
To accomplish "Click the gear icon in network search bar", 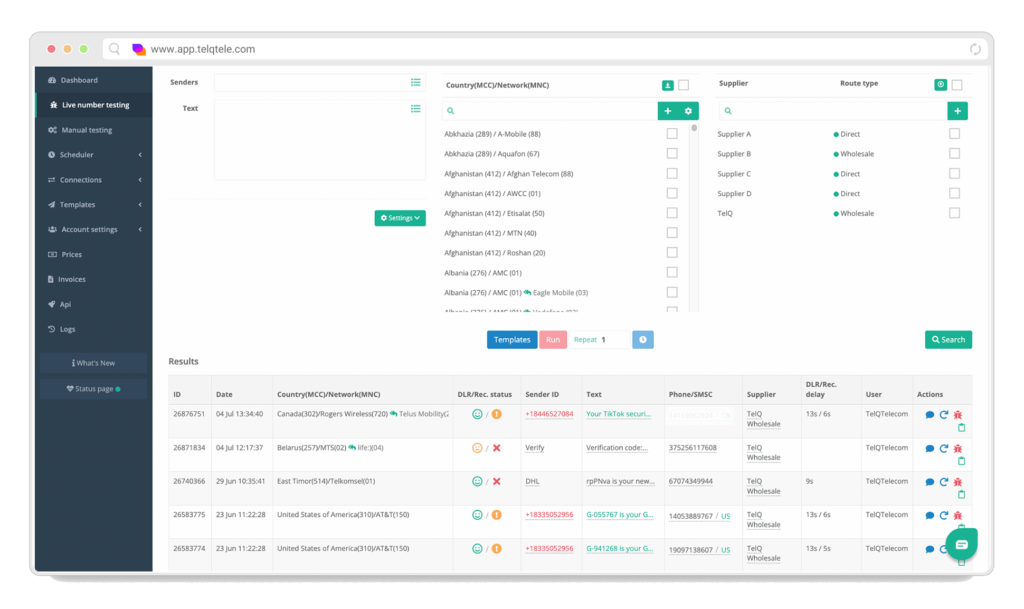I will pos(688,111).
